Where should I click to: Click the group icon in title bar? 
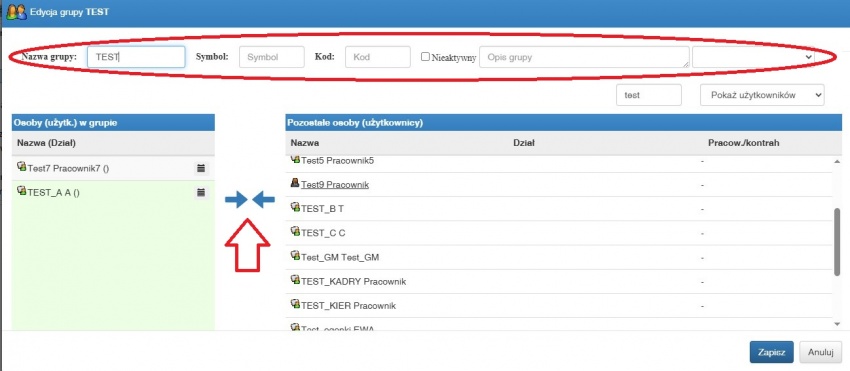coord(16,12)
